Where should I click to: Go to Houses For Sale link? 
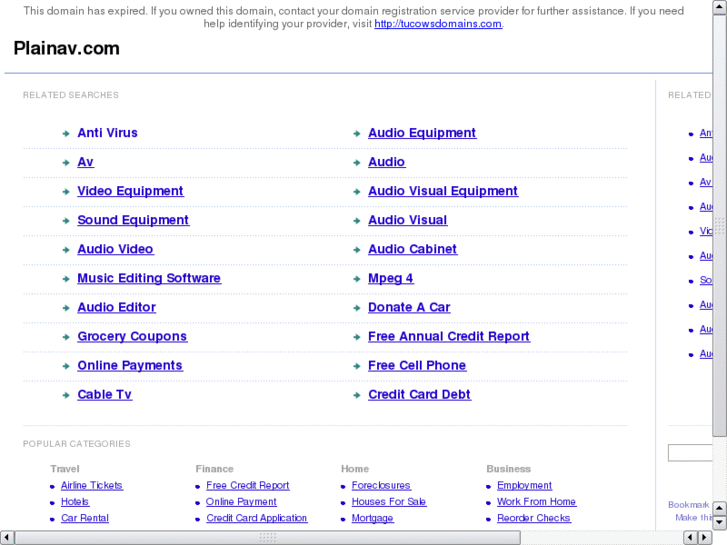pos(389,502)
